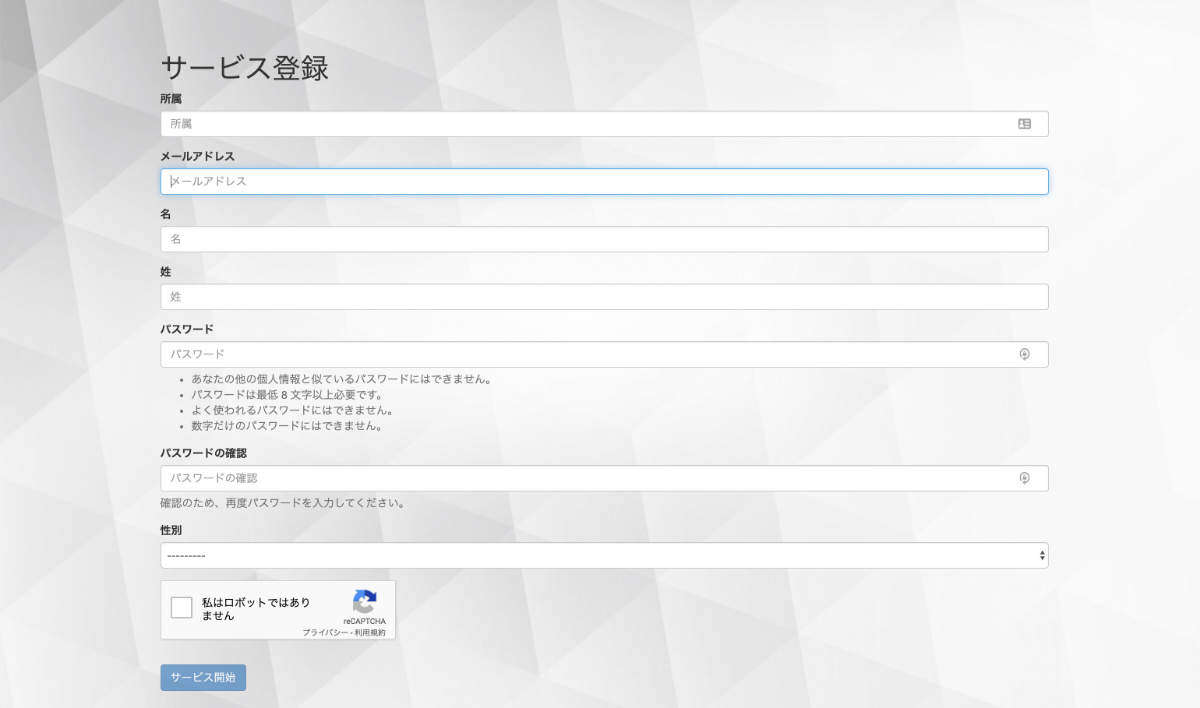Image resolution: width=1200 pixels, height=708 pixels.
Task: Focus the パスワードの確認 input field
Action: coord(590,478)
